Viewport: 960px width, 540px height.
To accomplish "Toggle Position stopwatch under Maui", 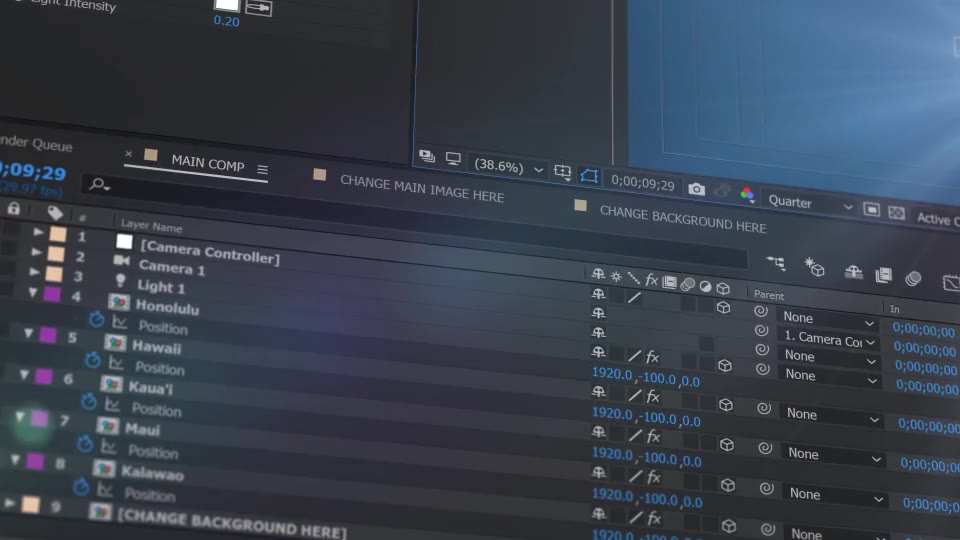I will coord(84,444).
